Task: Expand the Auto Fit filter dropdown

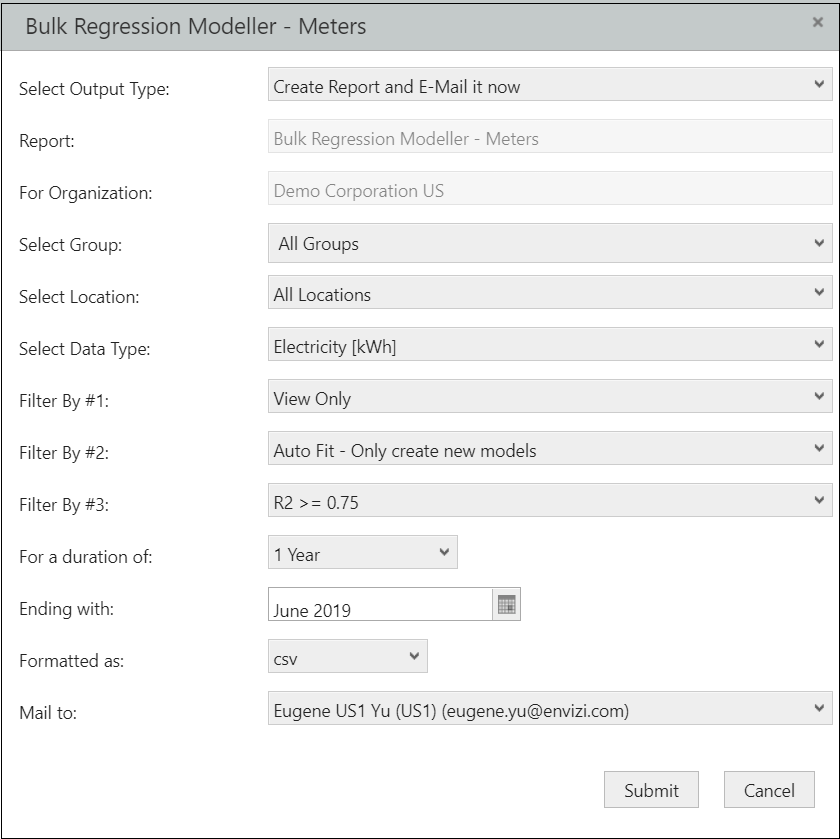Action: click(x=550, y=448)
